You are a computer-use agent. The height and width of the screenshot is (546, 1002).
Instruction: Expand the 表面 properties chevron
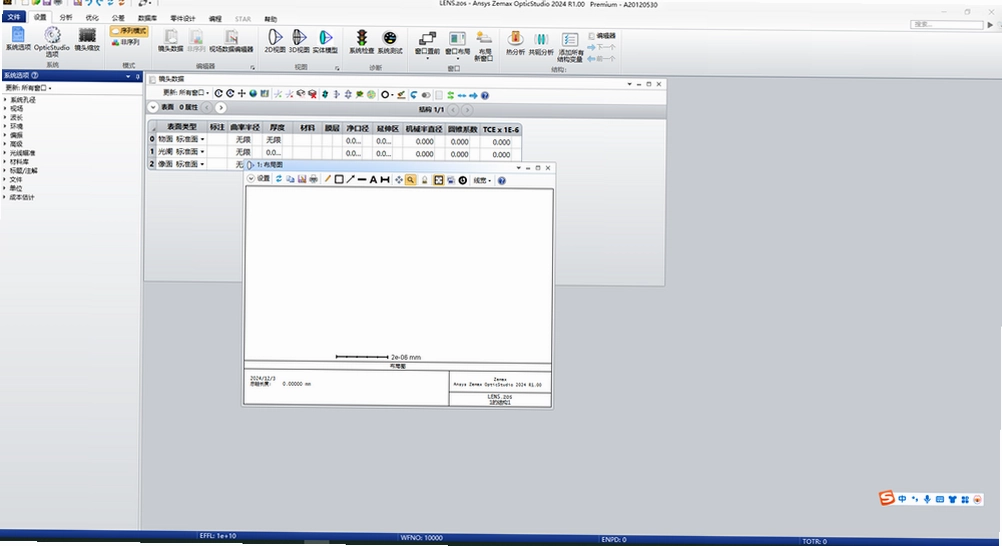[153, 107]
